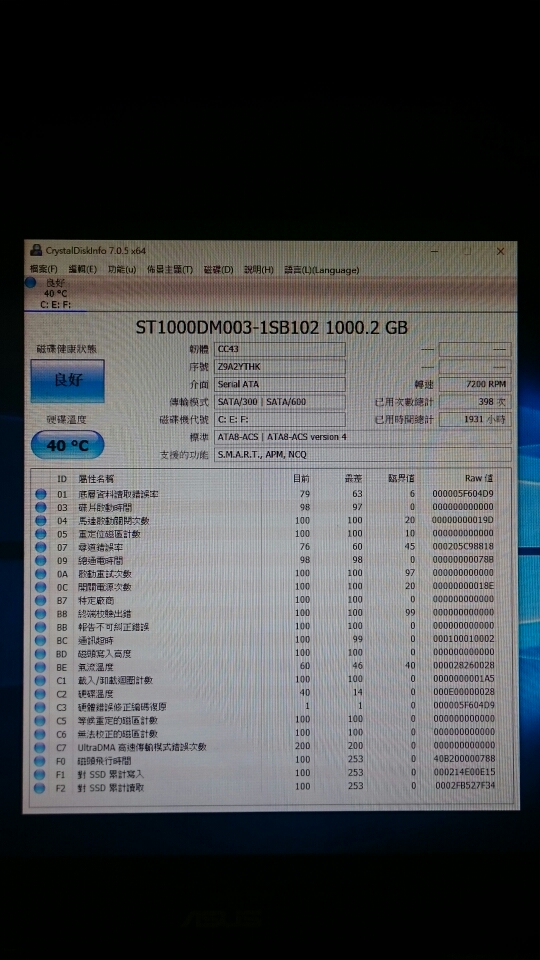
Task: Click the 最差 column header
Action: [353, 479]
